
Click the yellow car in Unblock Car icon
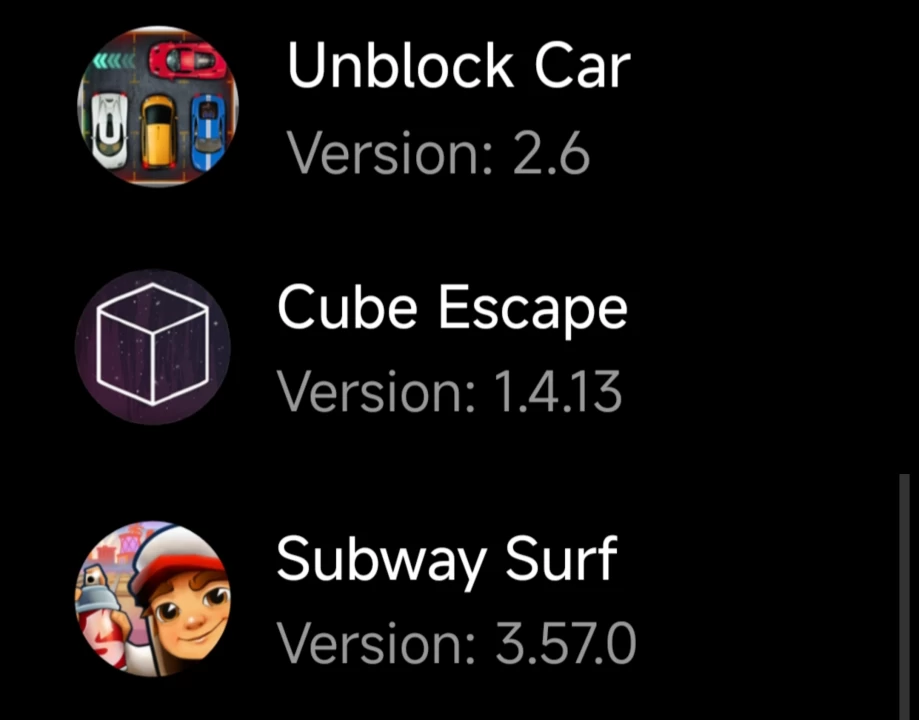(158, 132)
